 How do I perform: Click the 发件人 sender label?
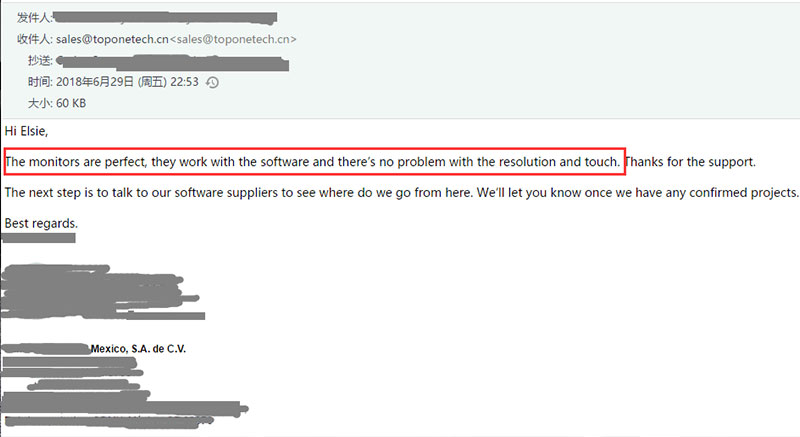33,17
